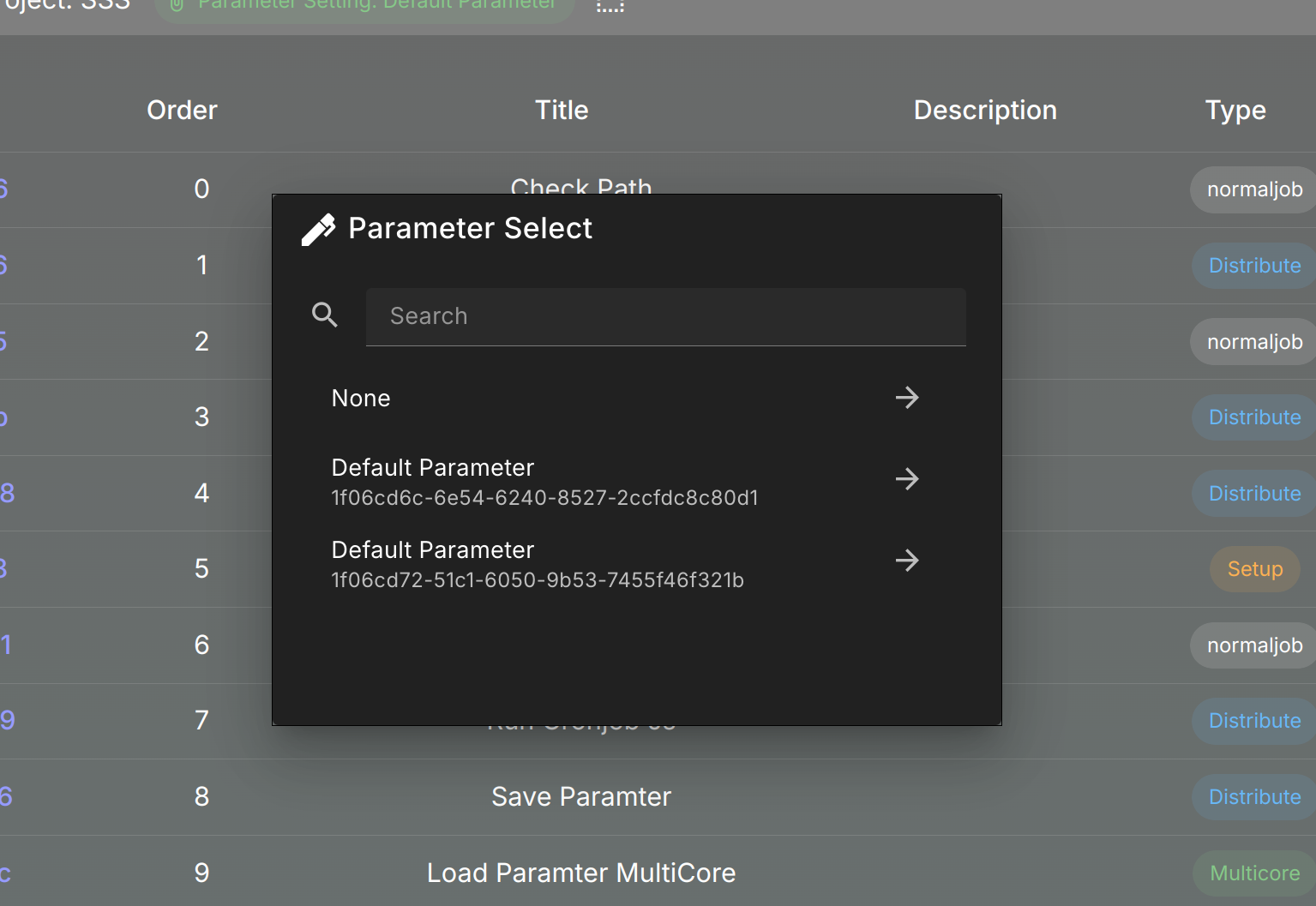Click the Order column header
Image resolution: width=1316 pixels, height=906 pixels.
tap(182, 110)
